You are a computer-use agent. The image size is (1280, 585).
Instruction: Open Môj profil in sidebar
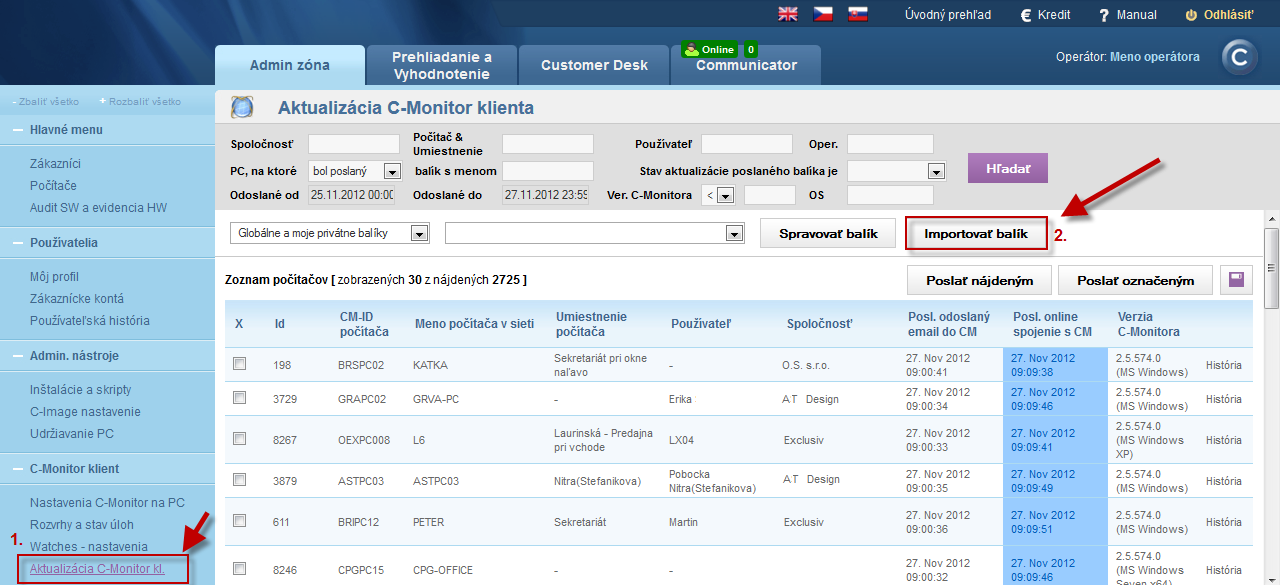(x=54, y=277)
